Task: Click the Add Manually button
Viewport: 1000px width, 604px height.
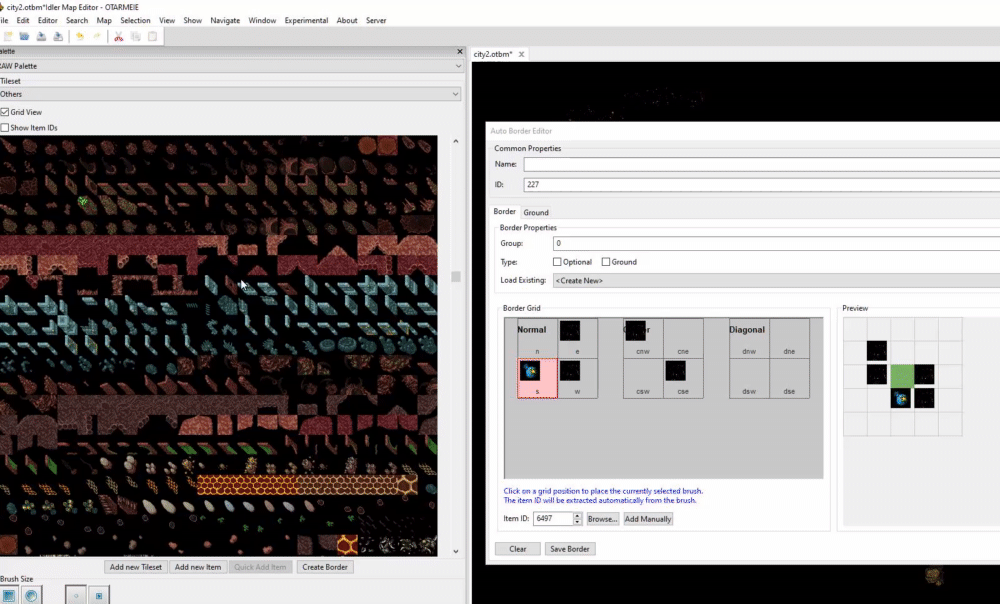Action: tap(647, 519)
